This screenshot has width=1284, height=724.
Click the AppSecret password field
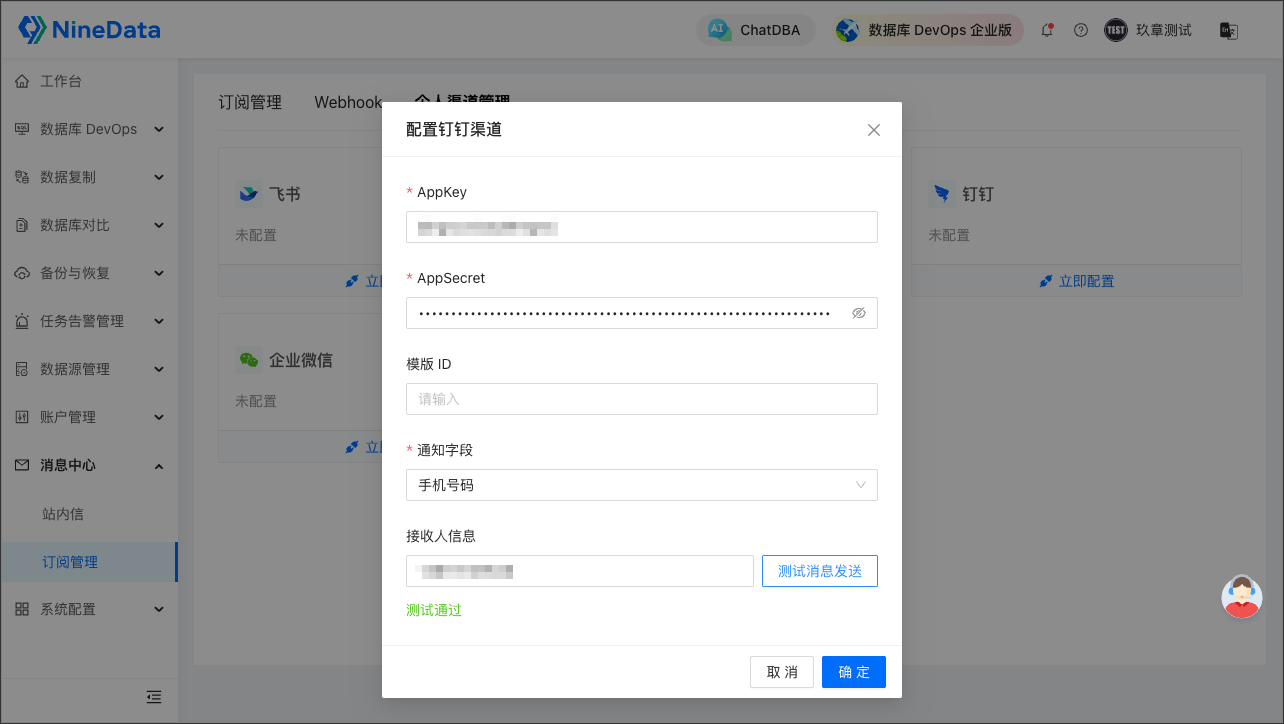[x=642, y=313]
